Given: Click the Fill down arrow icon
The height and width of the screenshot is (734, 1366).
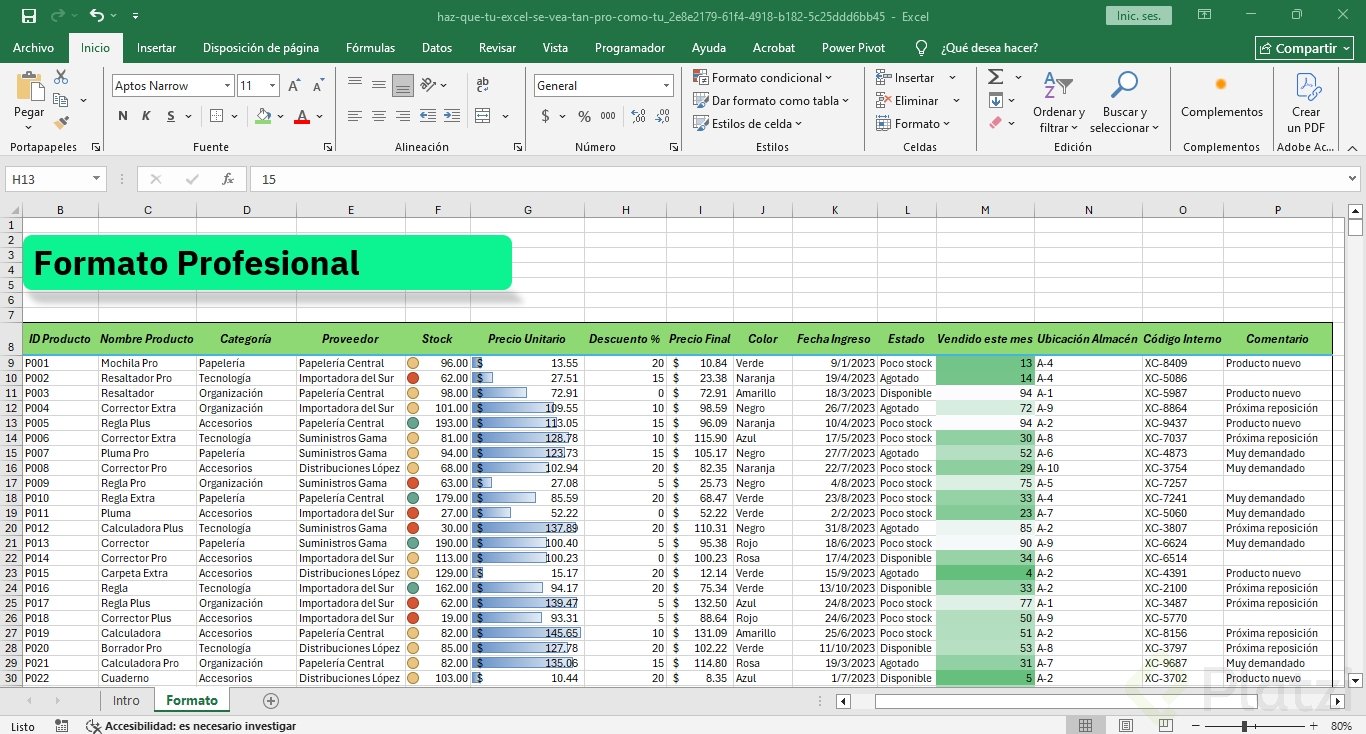Looking at the screenshot, I should 995,100.
